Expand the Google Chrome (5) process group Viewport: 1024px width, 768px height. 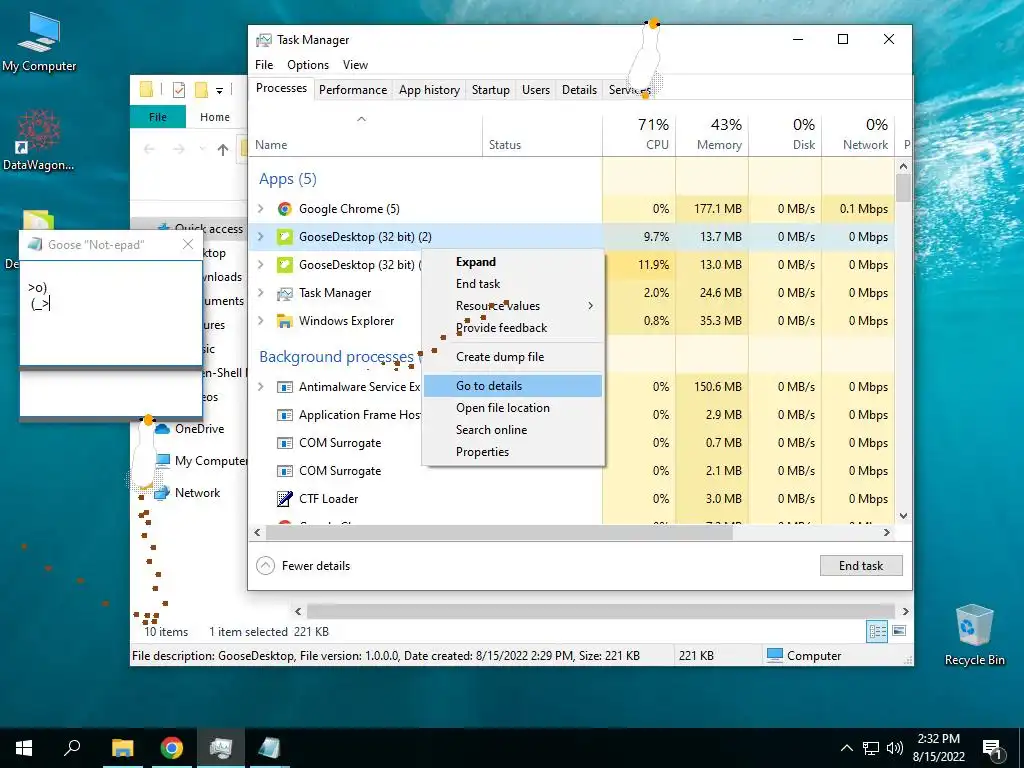point(261,209)
